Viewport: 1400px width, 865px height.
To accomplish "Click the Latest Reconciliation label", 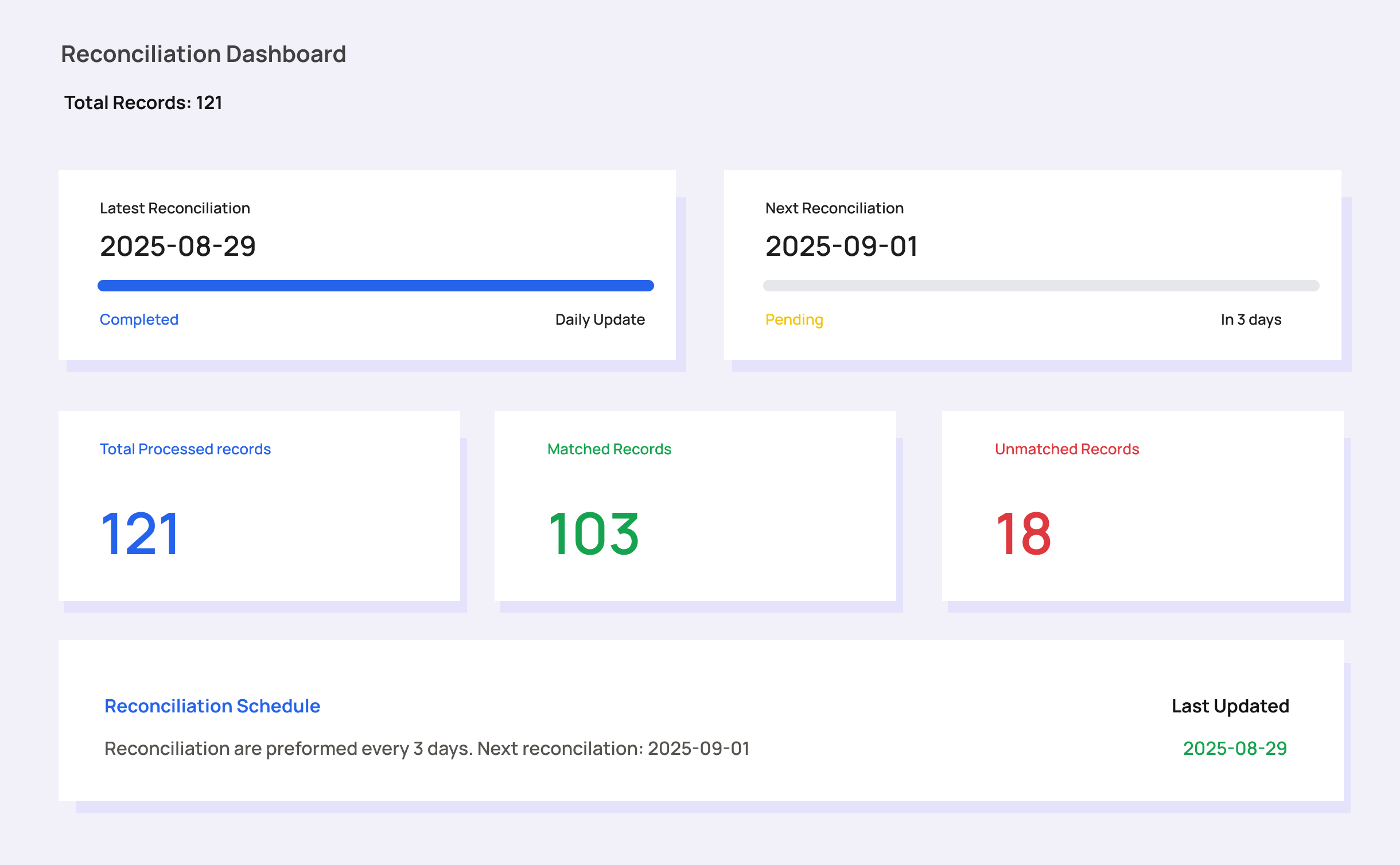I will pyautogui.click(x=174, y=208).
